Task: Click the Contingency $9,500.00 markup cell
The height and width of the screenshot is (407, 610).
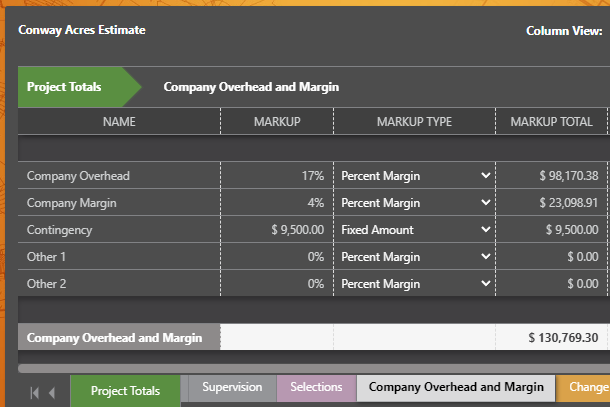Action: [x=277, y=230]
